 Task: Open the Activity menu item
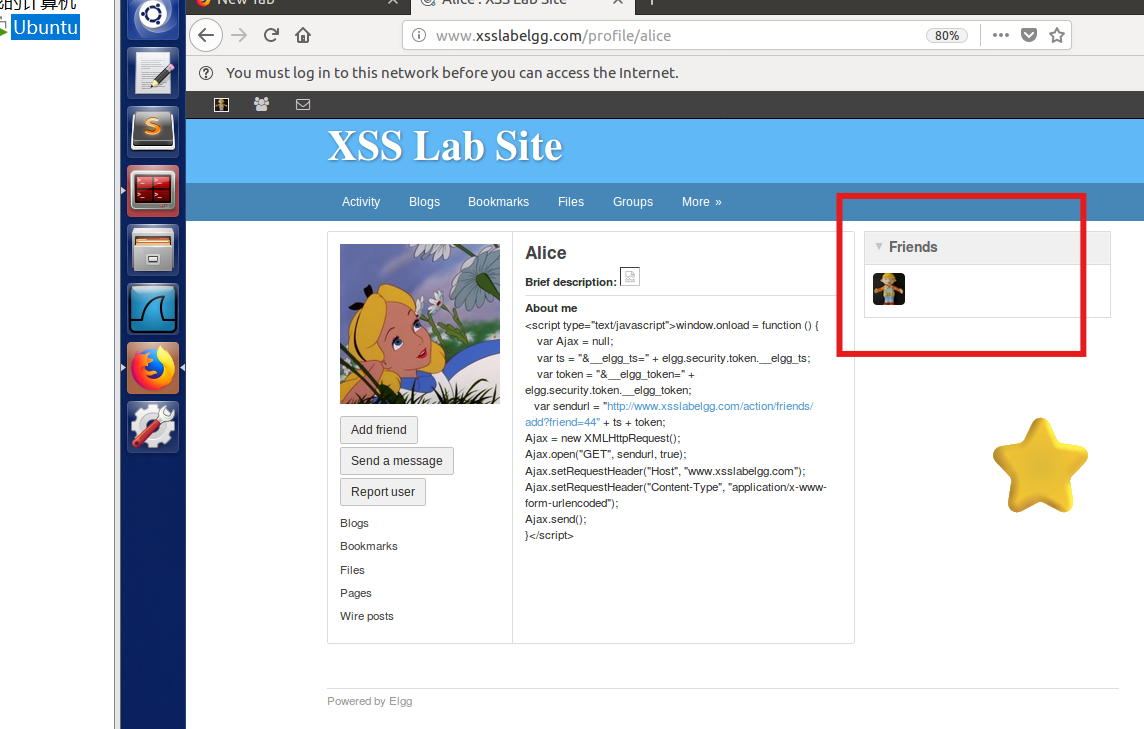(x=360, y=202)
